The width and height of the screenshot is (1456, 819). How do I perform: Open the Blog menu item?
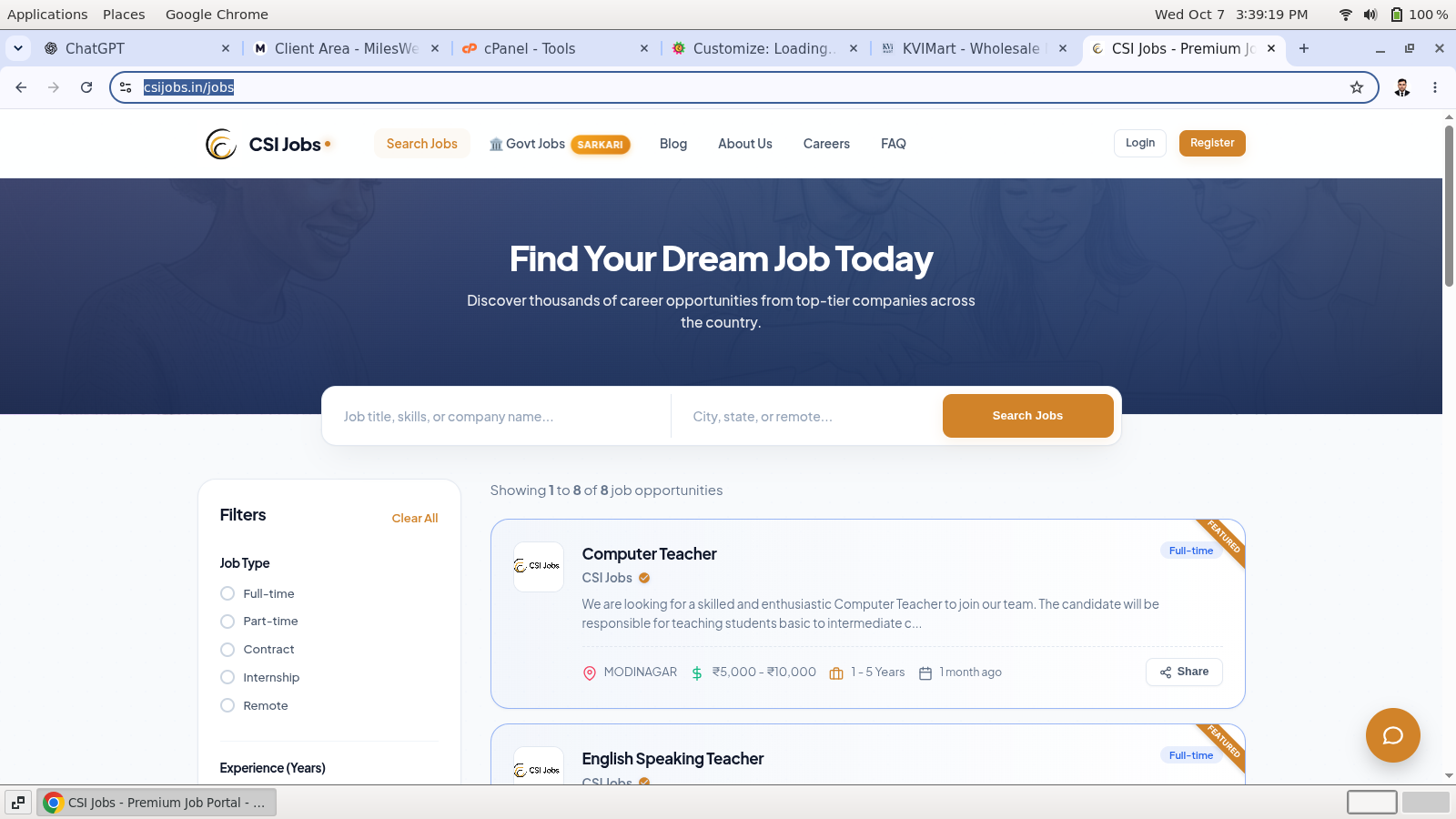click(673, 144)
